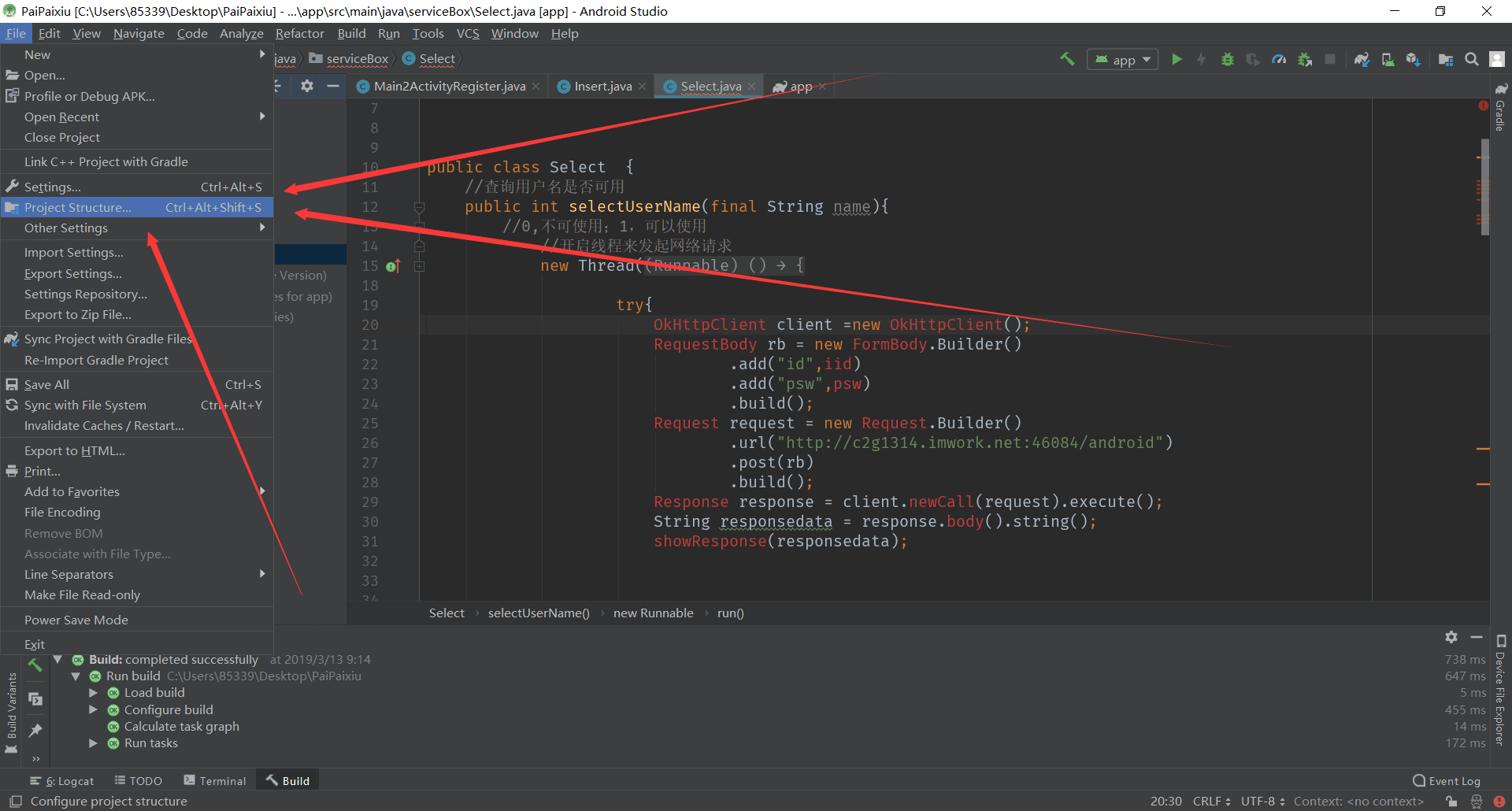Click the Search Everywhere magnifier icon
Image resolution: width=1512 pixels, height=811 pixels.
[1471, 59]
